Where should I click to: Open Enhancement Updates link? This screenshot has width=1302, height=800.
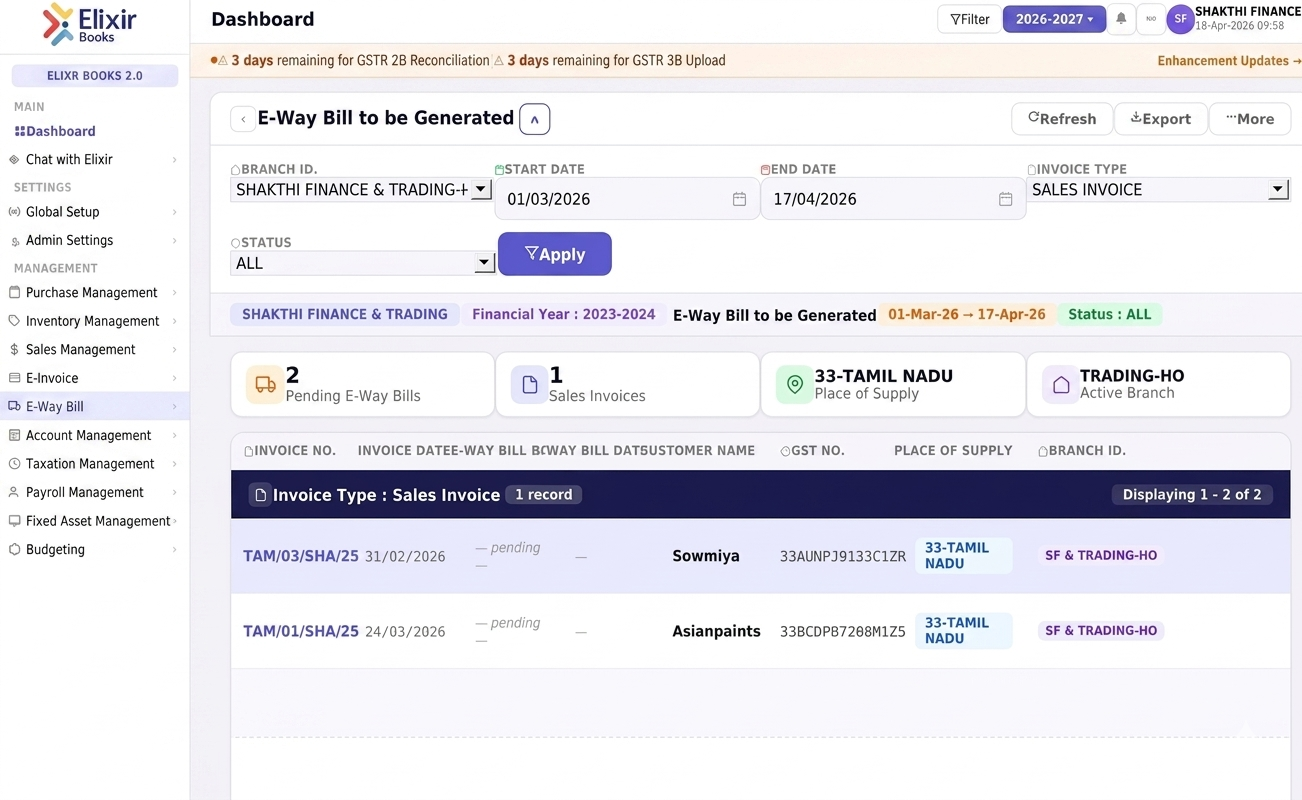coord(1229,61)
